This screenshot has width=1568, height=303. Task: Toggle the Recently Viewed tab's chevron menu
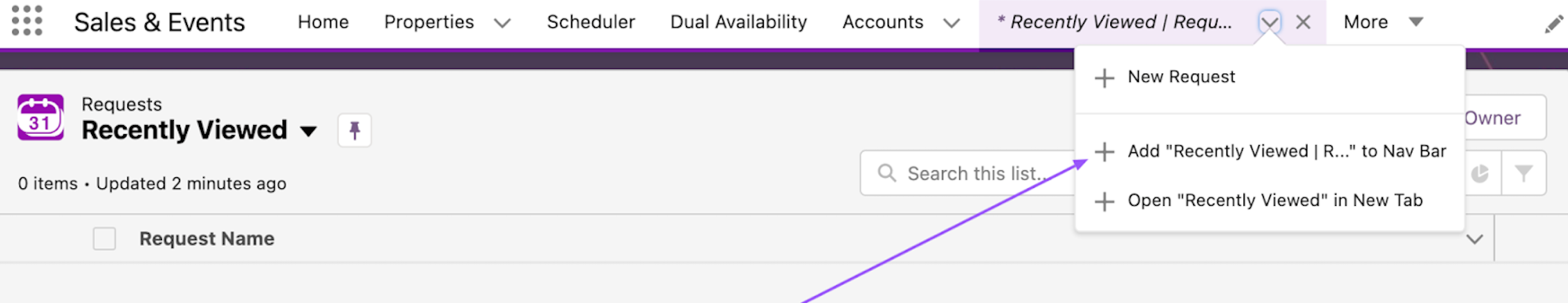pos(1270,22)
